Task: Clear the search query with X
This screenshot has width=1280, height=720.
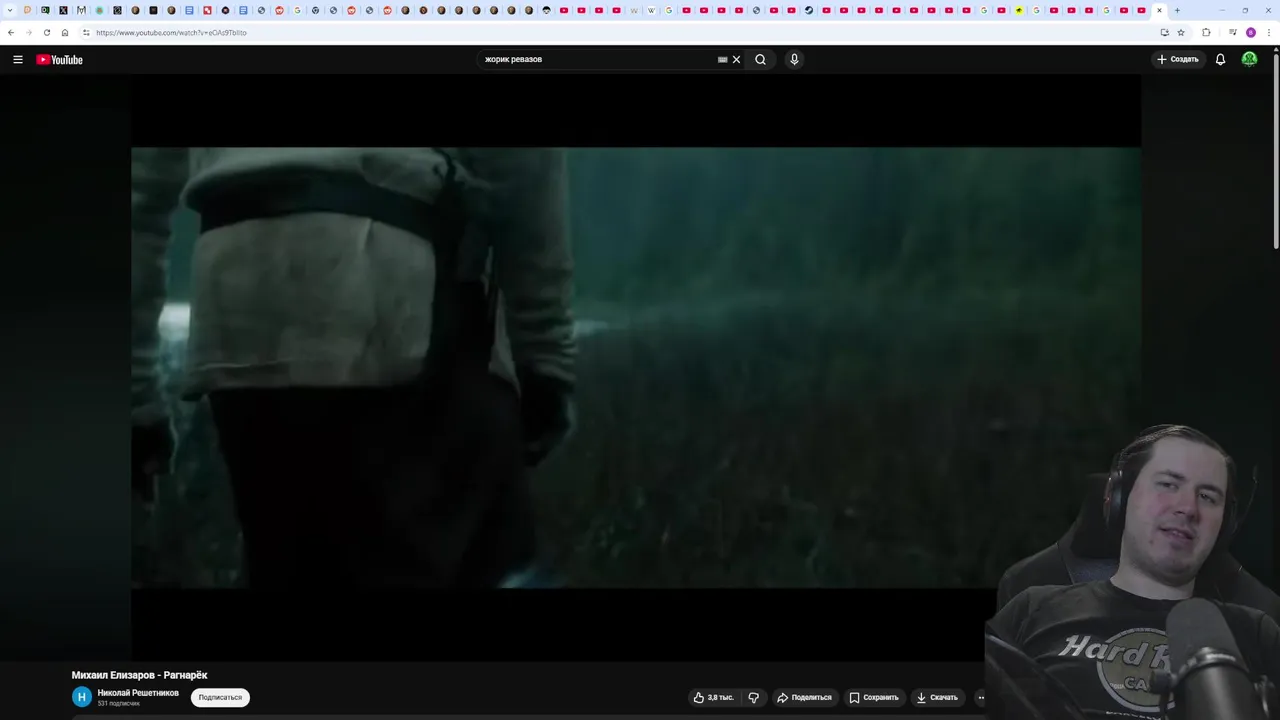Action: pos(736,59)
